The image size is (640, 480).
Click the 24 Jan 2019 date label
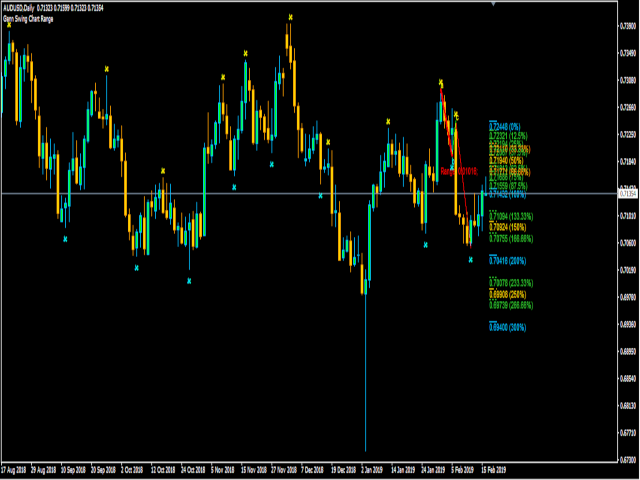coord(433,470)
